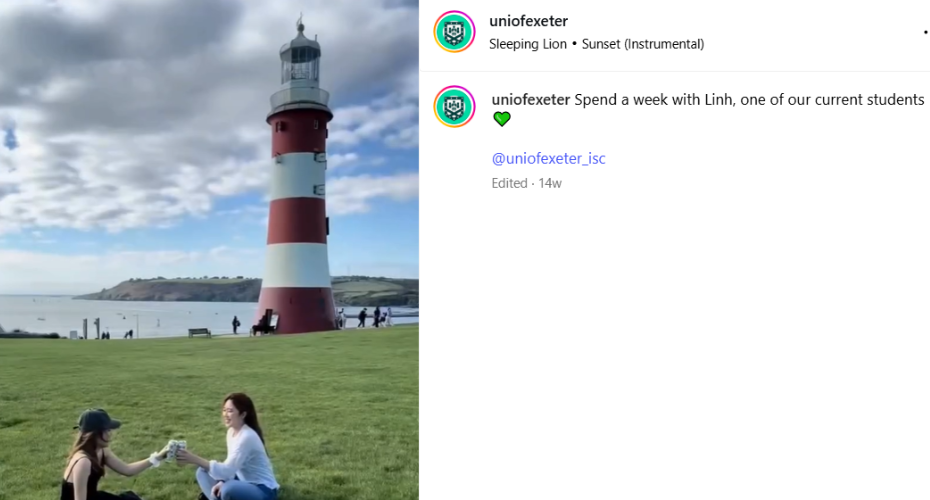The image size is (930, 500).
Task: Click the cups the two women are clinking
Action: pos(176,450)
